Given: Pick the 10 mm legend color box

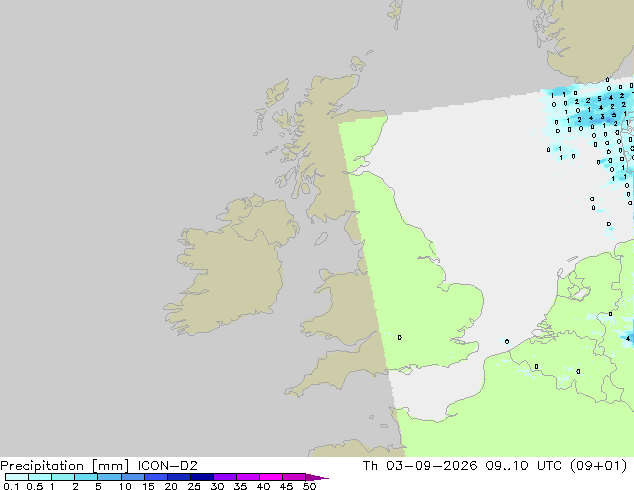Looking at the screenshot, I should pyautogui.click(x=132, y=477).
